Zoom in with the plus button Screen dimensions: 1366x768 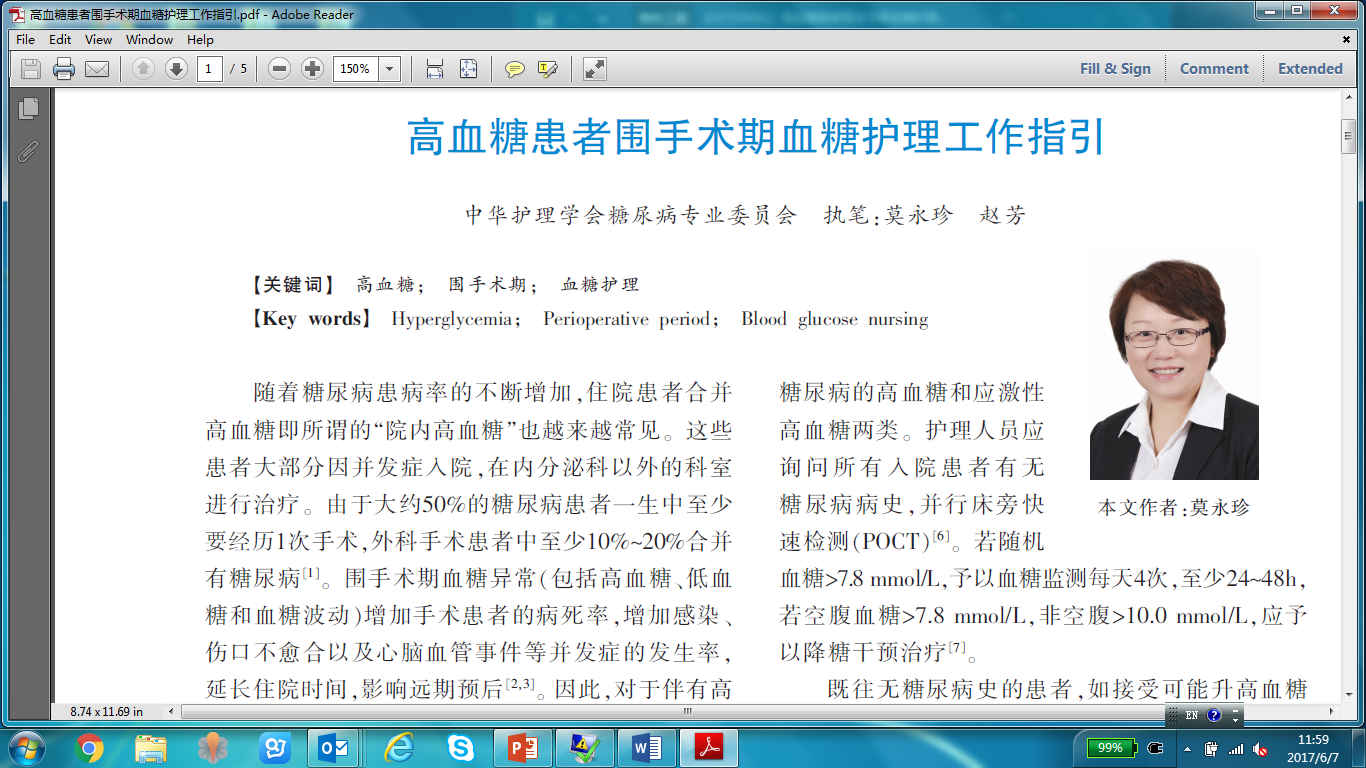tap(313, 69)
